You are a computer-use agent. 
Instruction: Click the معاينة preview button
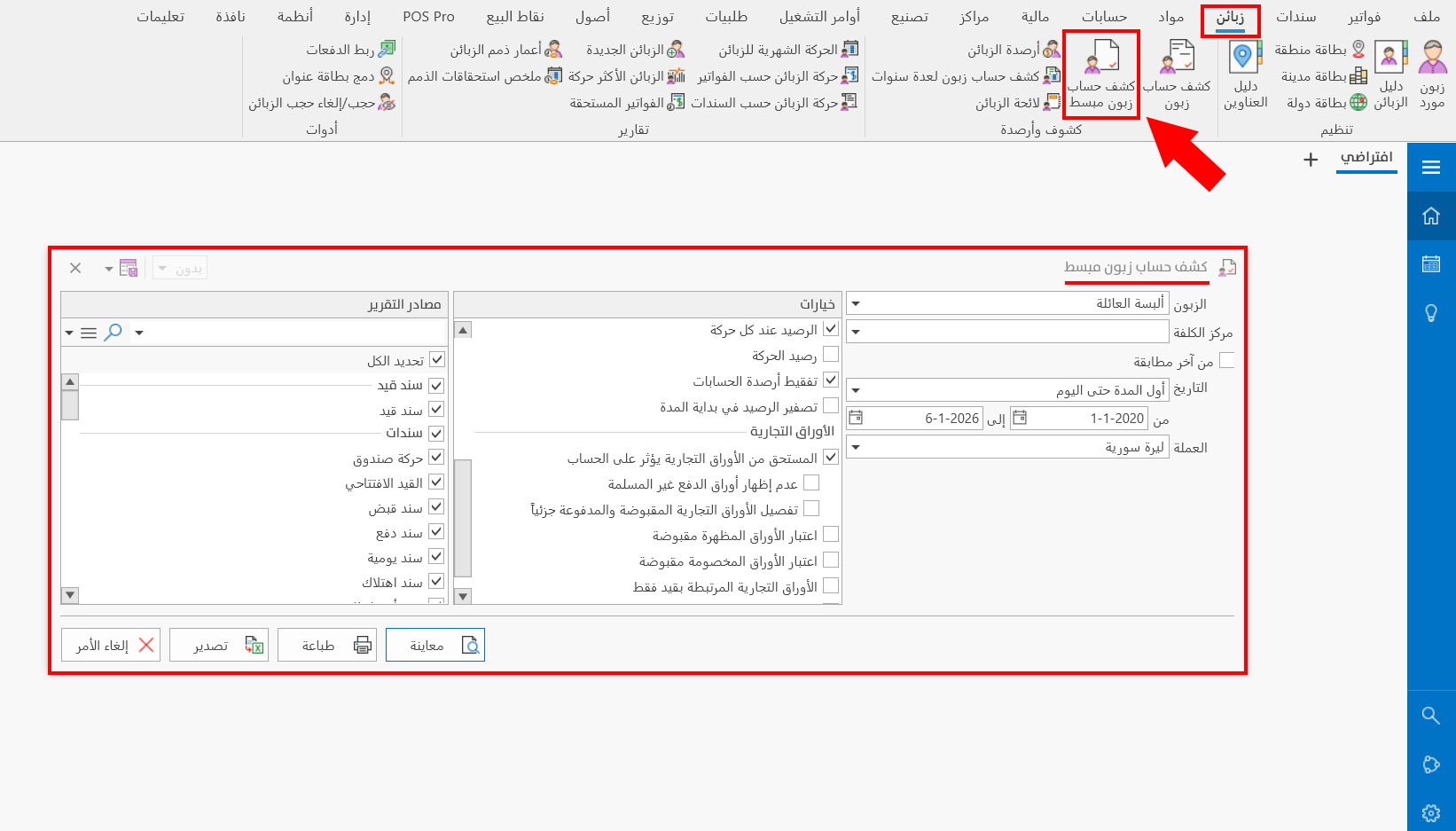[435, 645]
